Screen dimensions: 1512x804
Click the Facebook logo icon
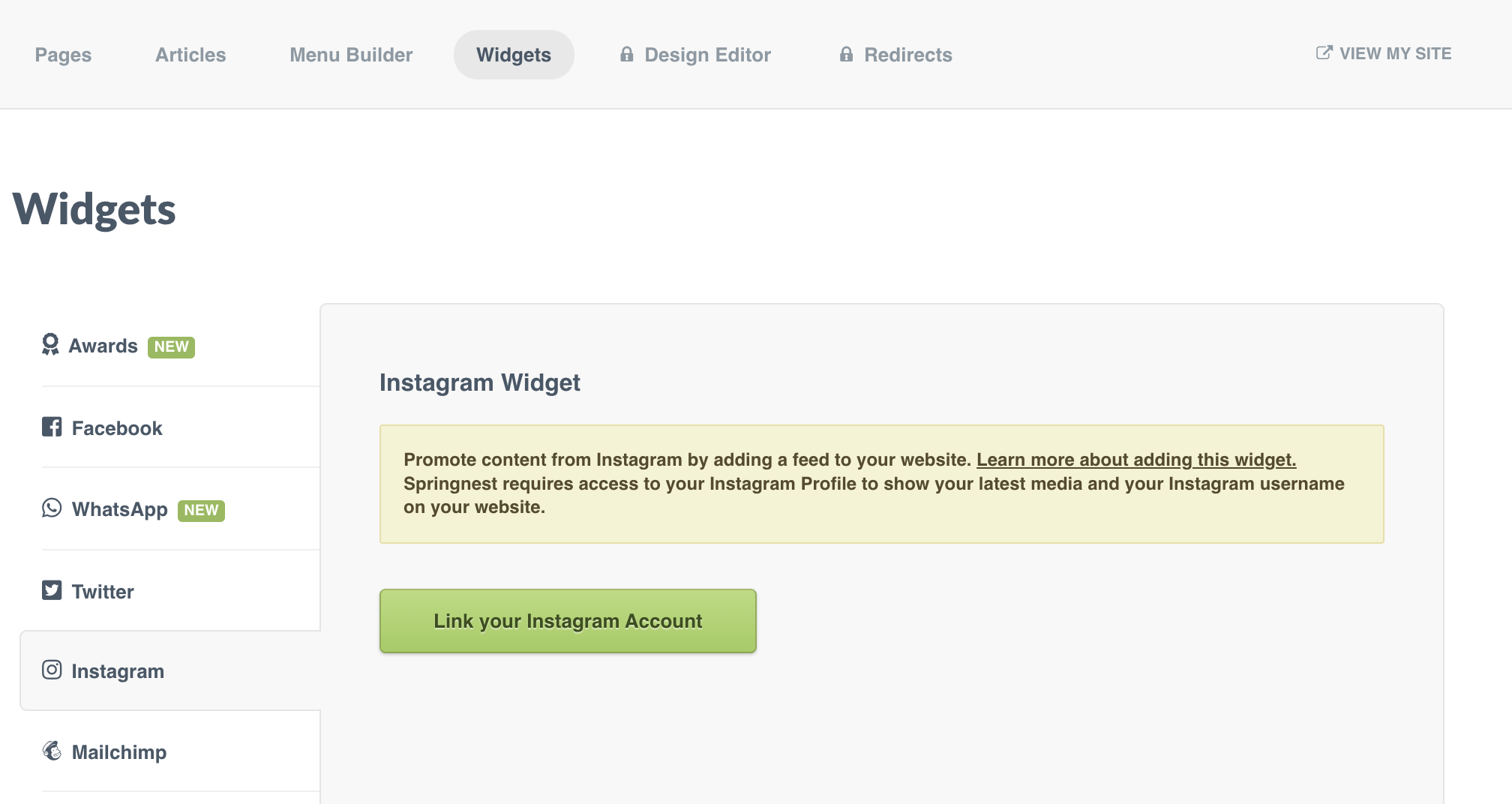click(52, 427)
